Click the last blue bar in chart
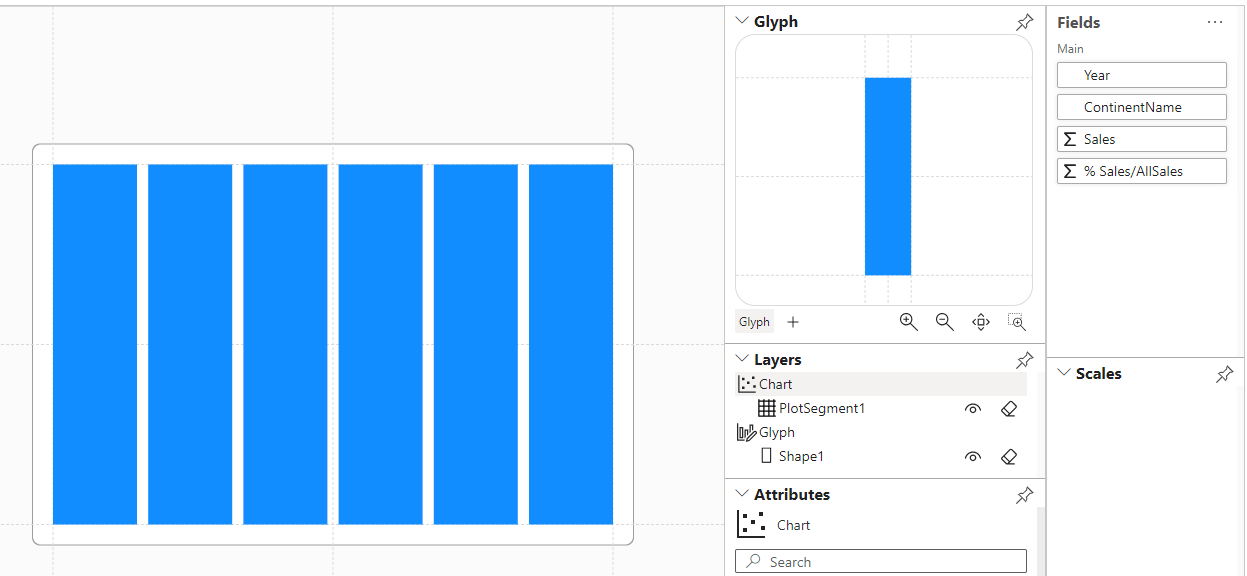This screenshot has width=1247, height=576. pos(571,344)
